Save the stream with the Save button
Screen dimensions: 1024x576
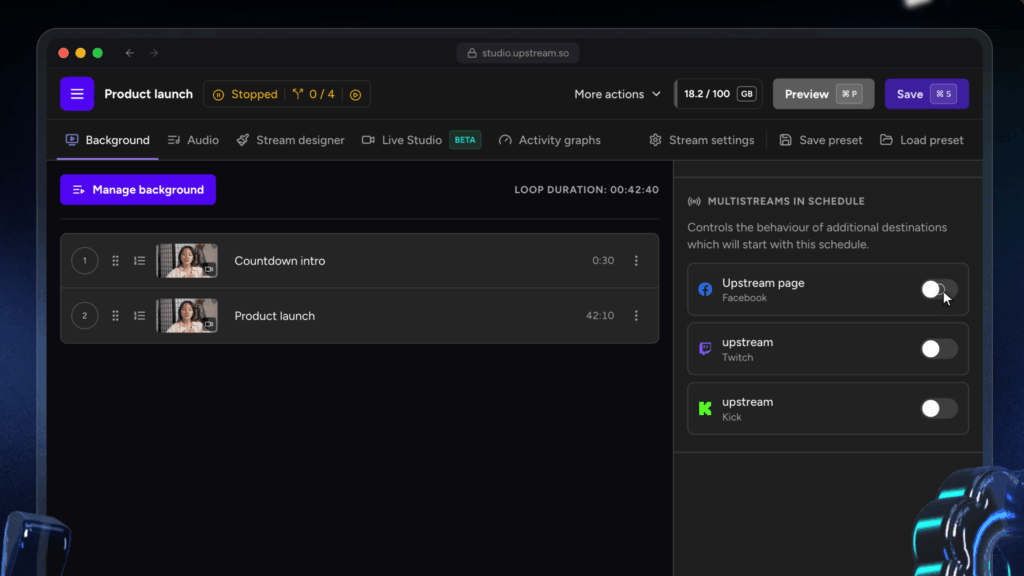(x=927, y=94)
